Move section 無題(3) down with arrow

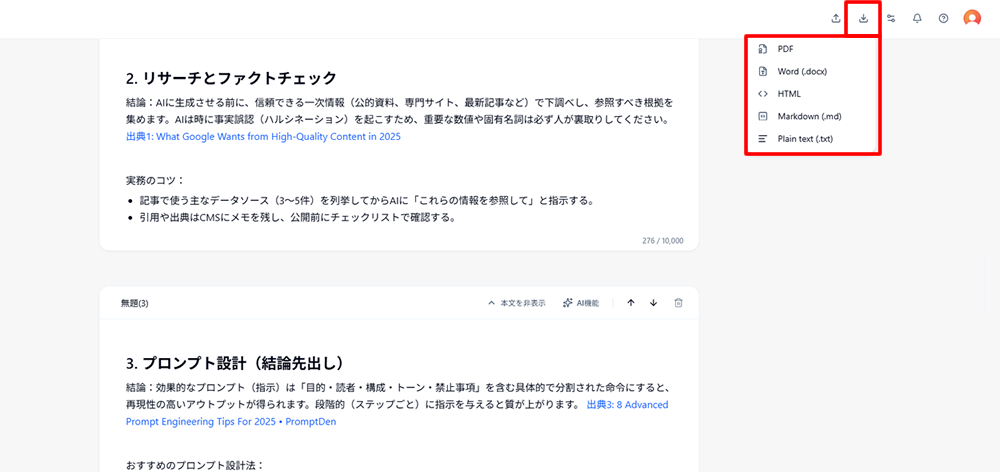[x=654, y=303]
